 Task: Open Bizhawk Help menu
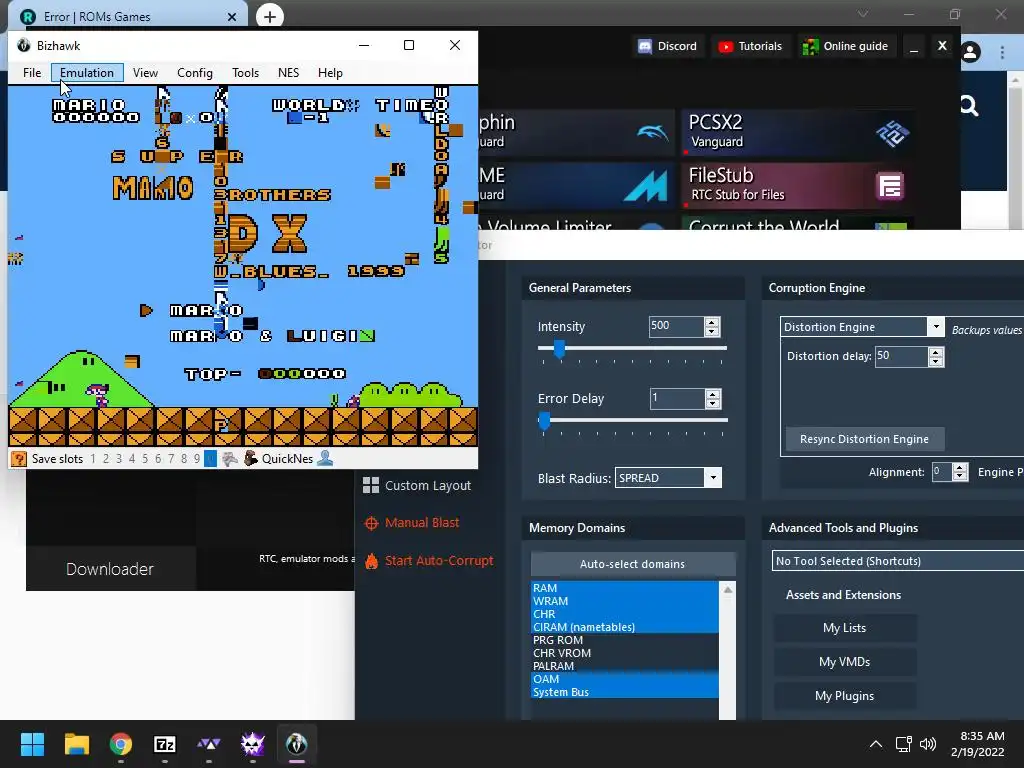pos(330,72)
